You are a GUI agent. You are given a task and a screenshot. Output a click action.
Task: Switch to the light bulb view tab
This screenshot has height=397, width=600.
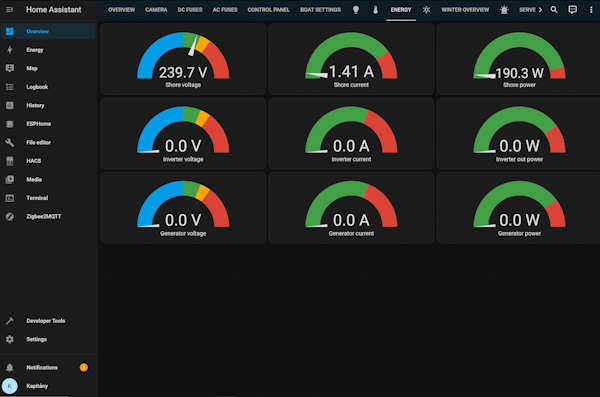356,10
